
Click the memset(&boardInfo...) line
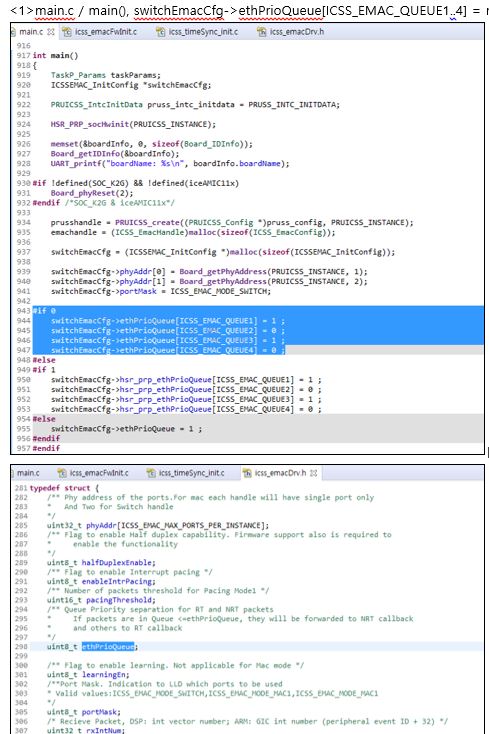pyautogui.click(x=152, y=144)
